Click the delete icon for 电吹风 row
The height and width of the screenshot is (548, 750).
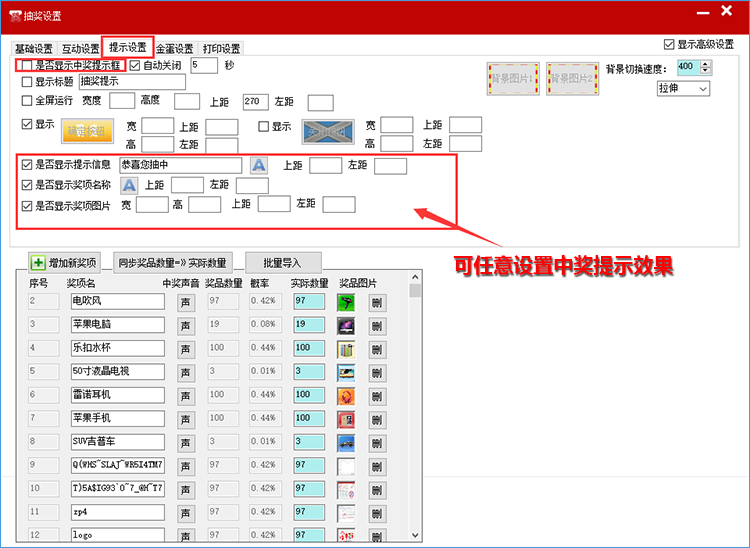tap(376, 301)
